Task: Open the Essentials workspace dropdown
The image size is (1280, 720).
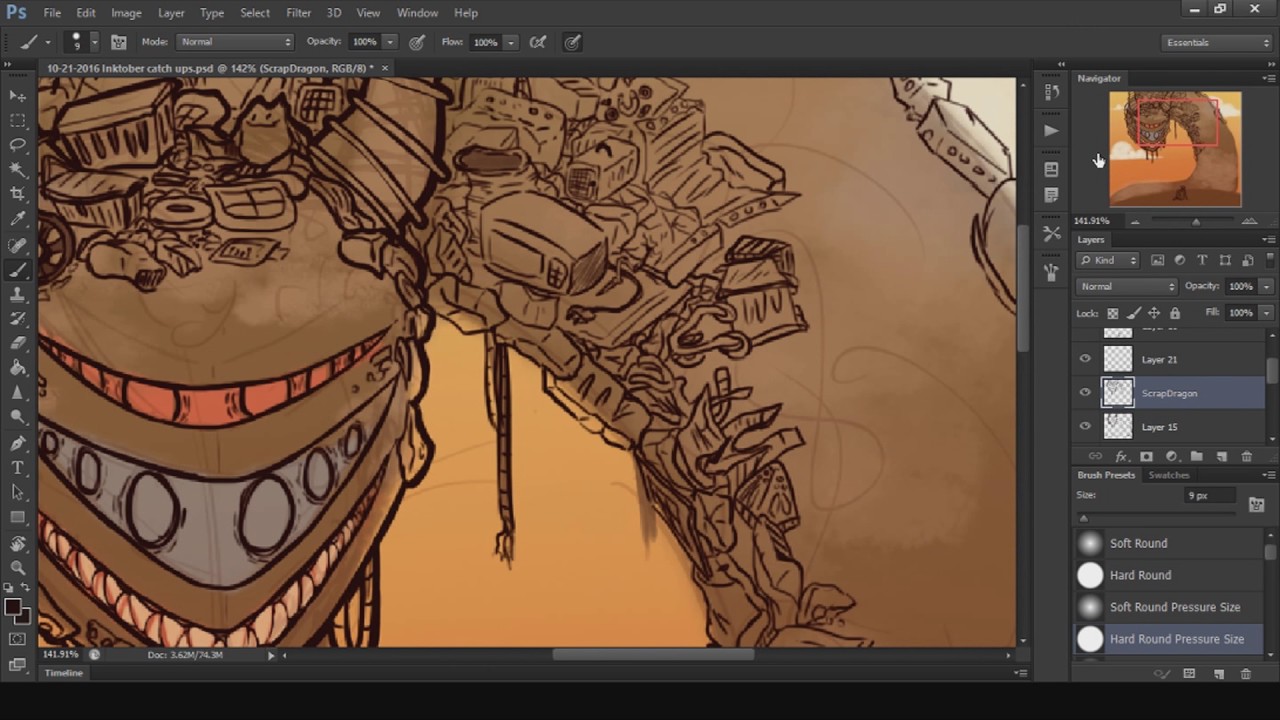Action: tap(1217, 42)
